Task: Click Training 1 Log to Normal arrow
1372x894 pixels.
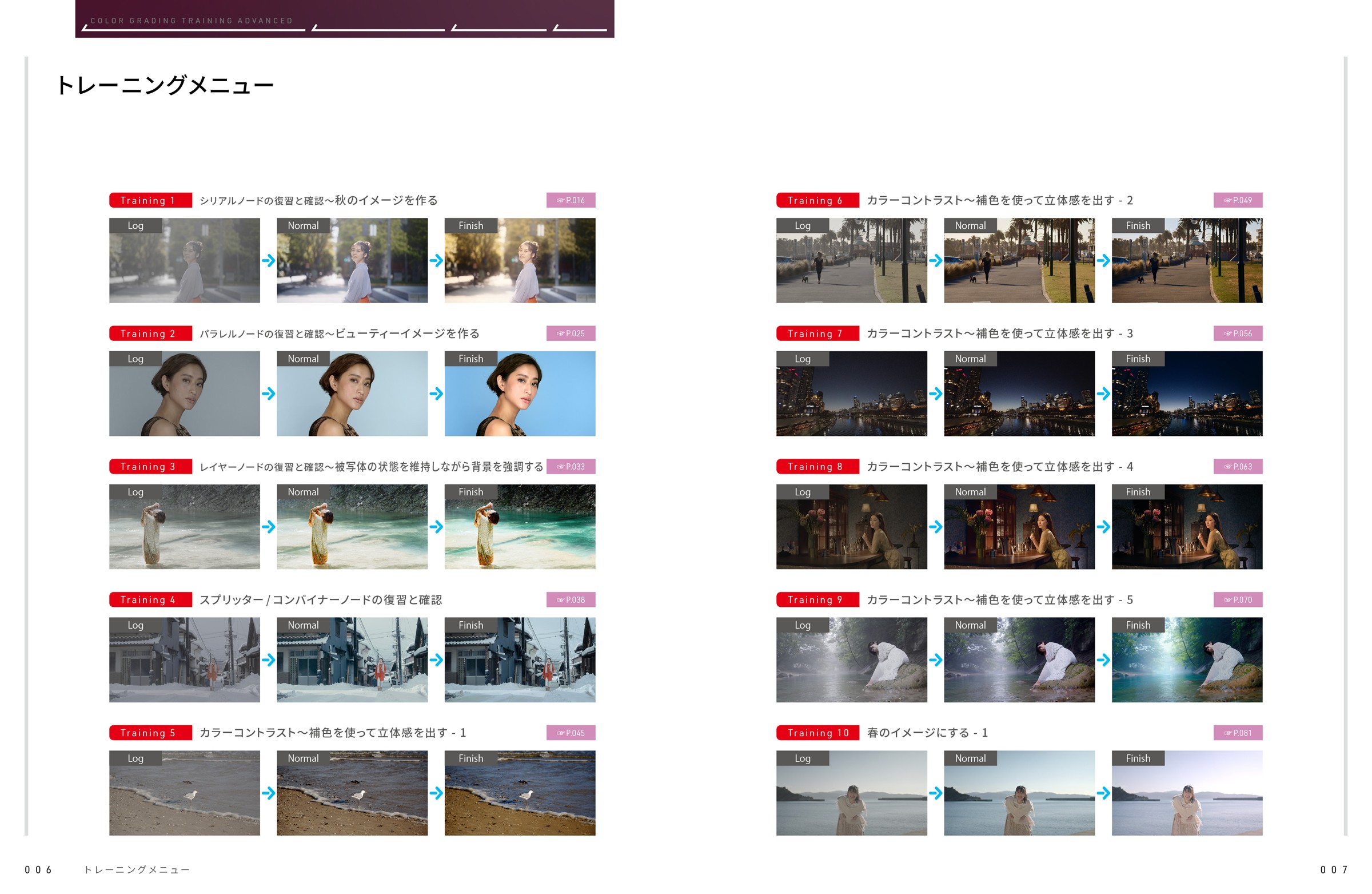Action: tap(268, 261)
